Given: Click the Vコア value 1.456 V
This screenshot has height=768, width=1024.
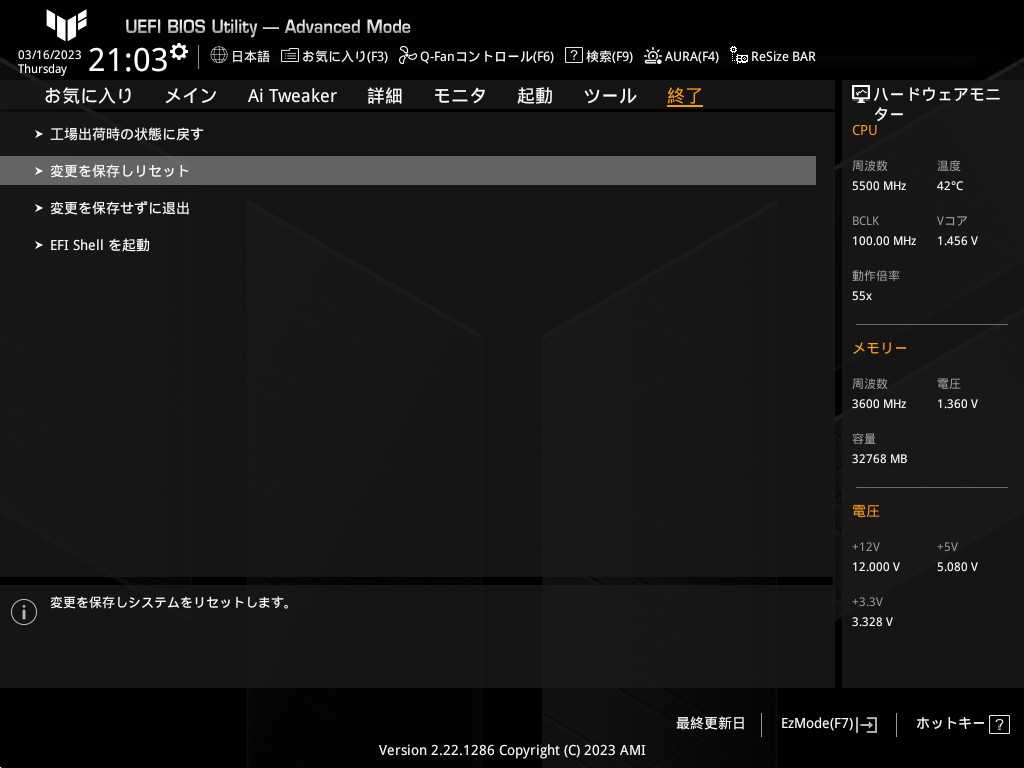Looking at the screenshot, I should coord(957,241).
